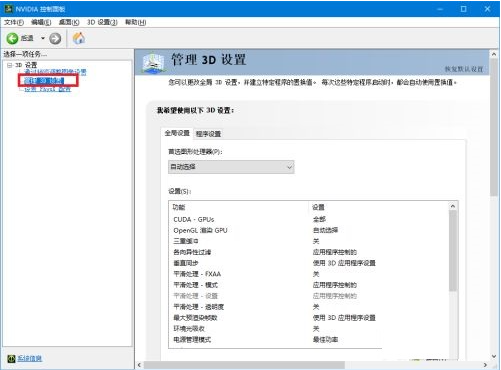The height and width of the screenshot is (370, 501).
Task: Go to the Home page icon
Action: [79, 38]
